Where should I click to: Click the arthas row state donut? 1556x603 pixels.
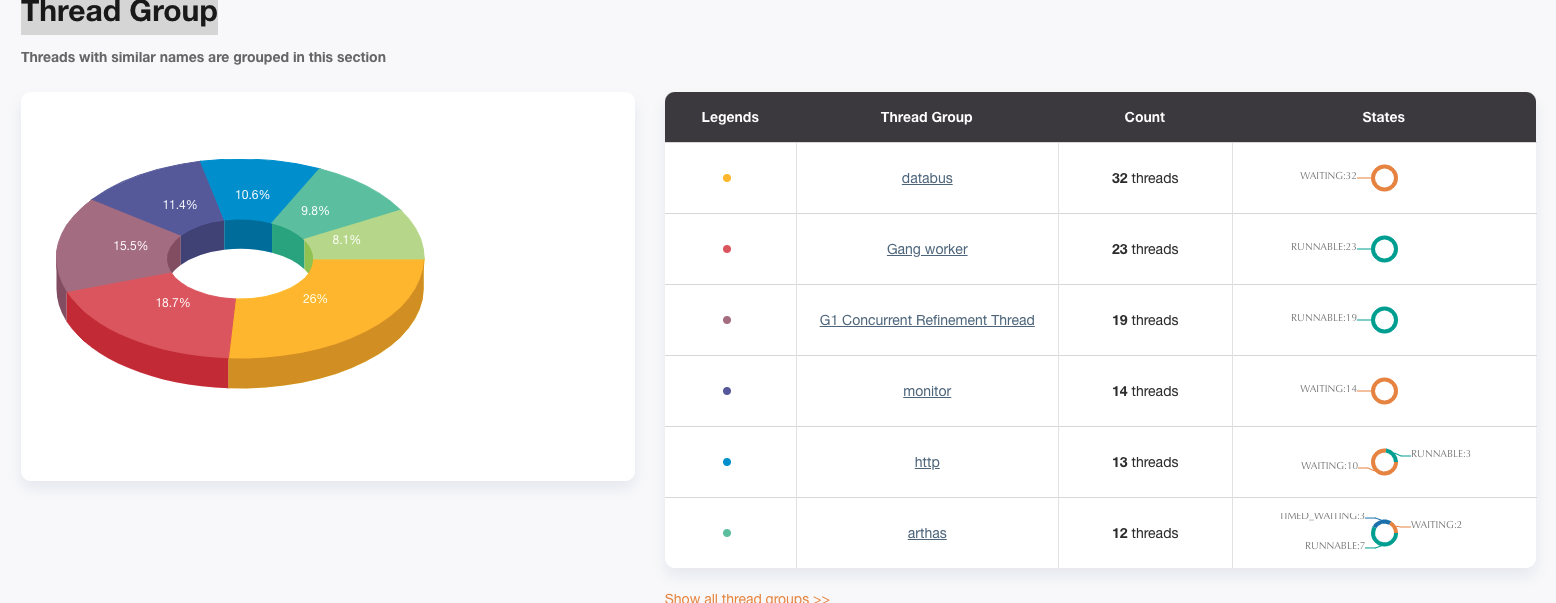pyautogui.click(x=1384, y=532)
